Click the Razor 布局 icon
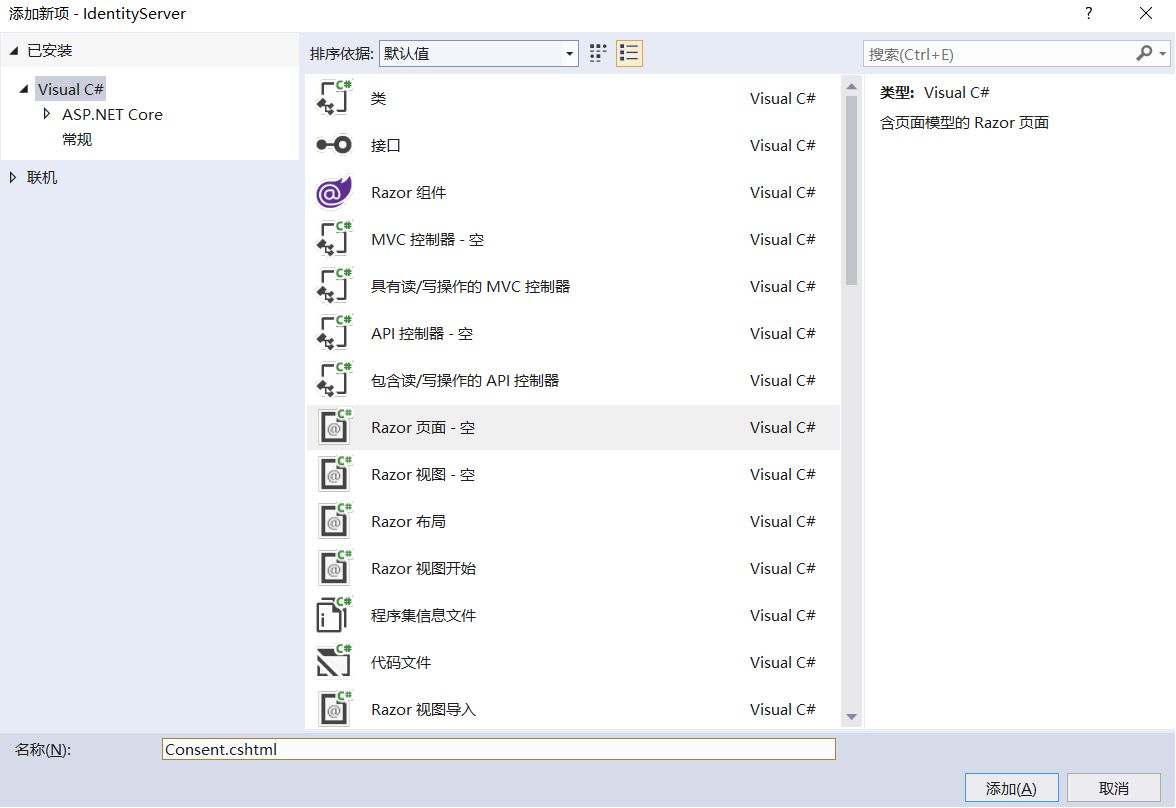The image size is (1176, 808). coord(334,521)
